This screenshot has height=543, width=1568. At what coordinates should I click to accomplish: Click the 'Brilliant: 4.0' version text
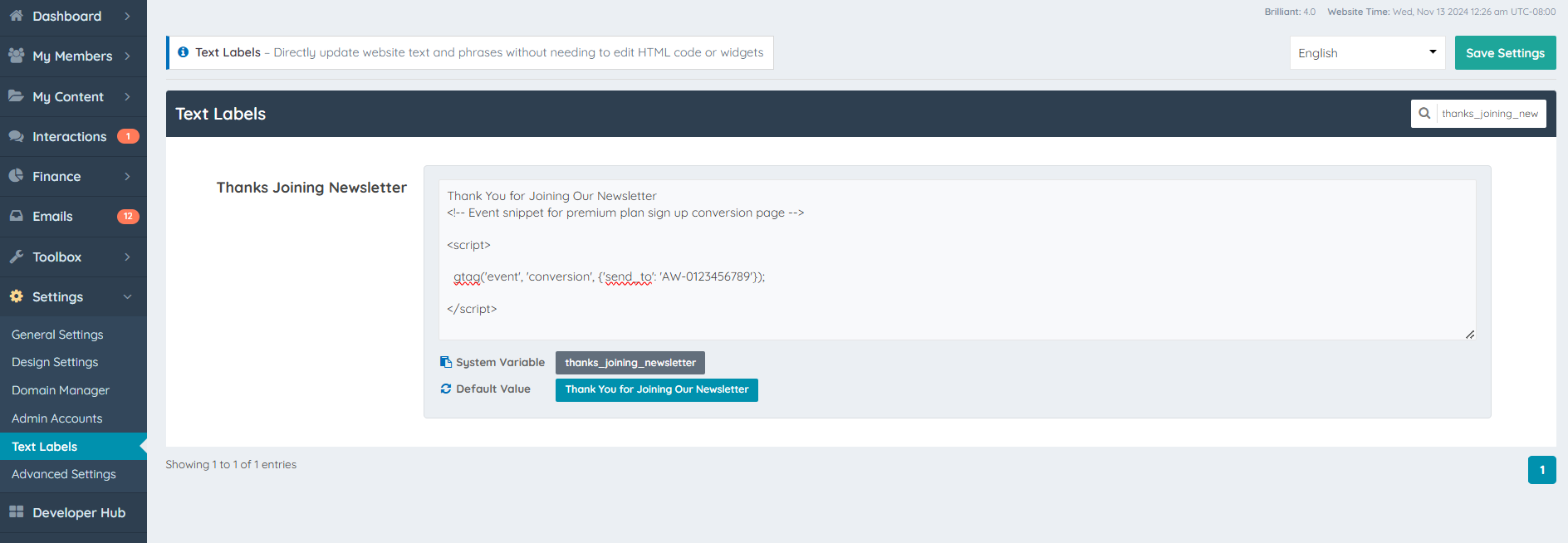tap(1290, 12)
